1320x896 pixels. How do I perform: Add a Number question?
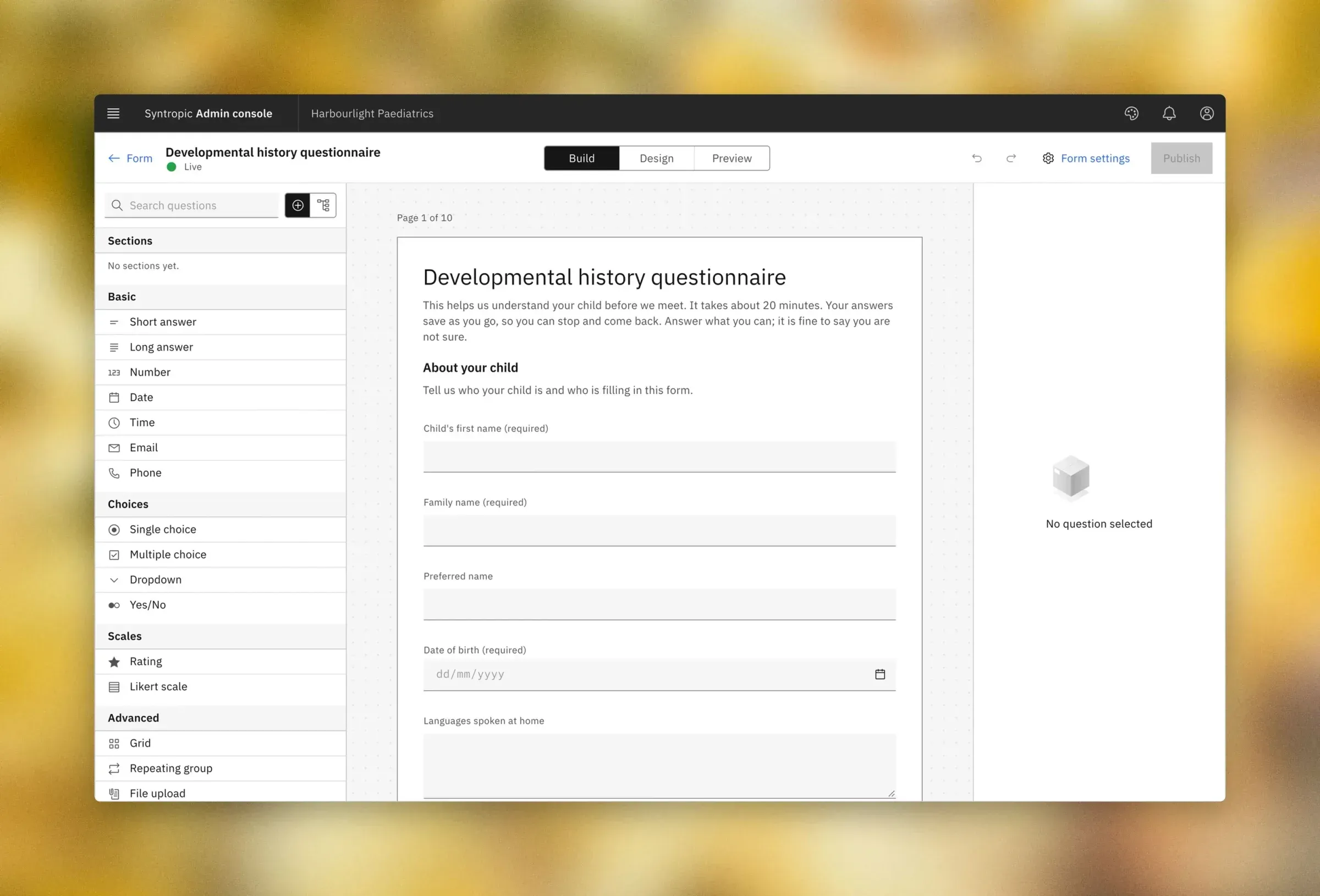click(221, 372)
